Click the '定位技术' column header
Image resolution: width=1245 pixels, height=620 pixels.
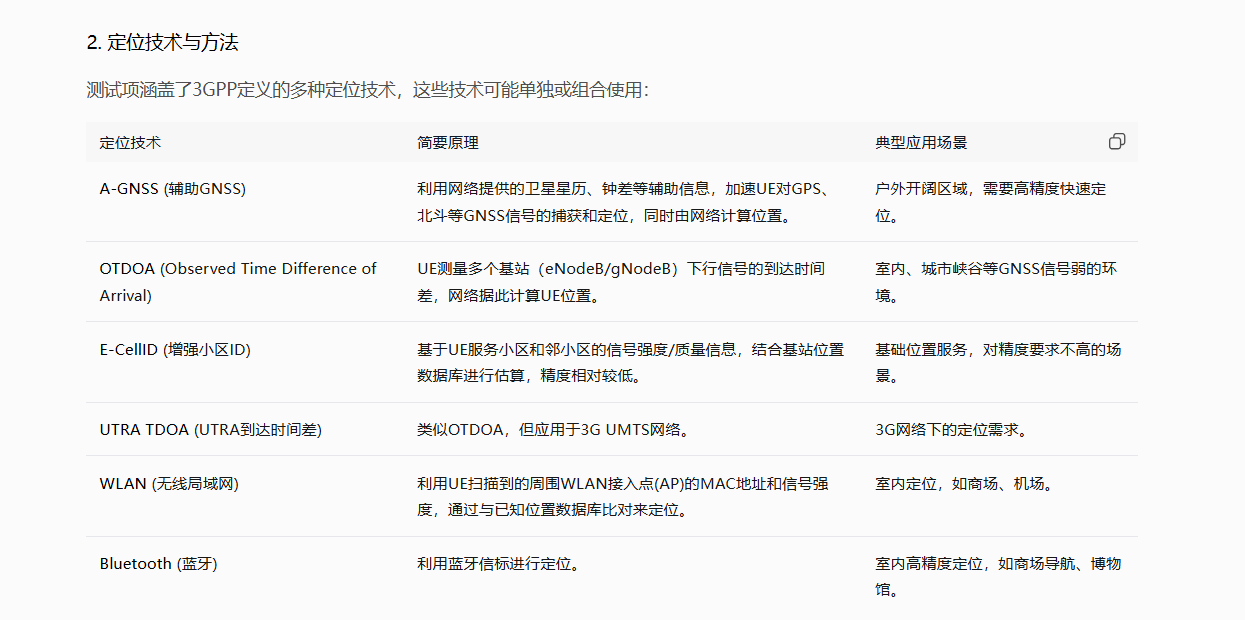tap(130, 142)
